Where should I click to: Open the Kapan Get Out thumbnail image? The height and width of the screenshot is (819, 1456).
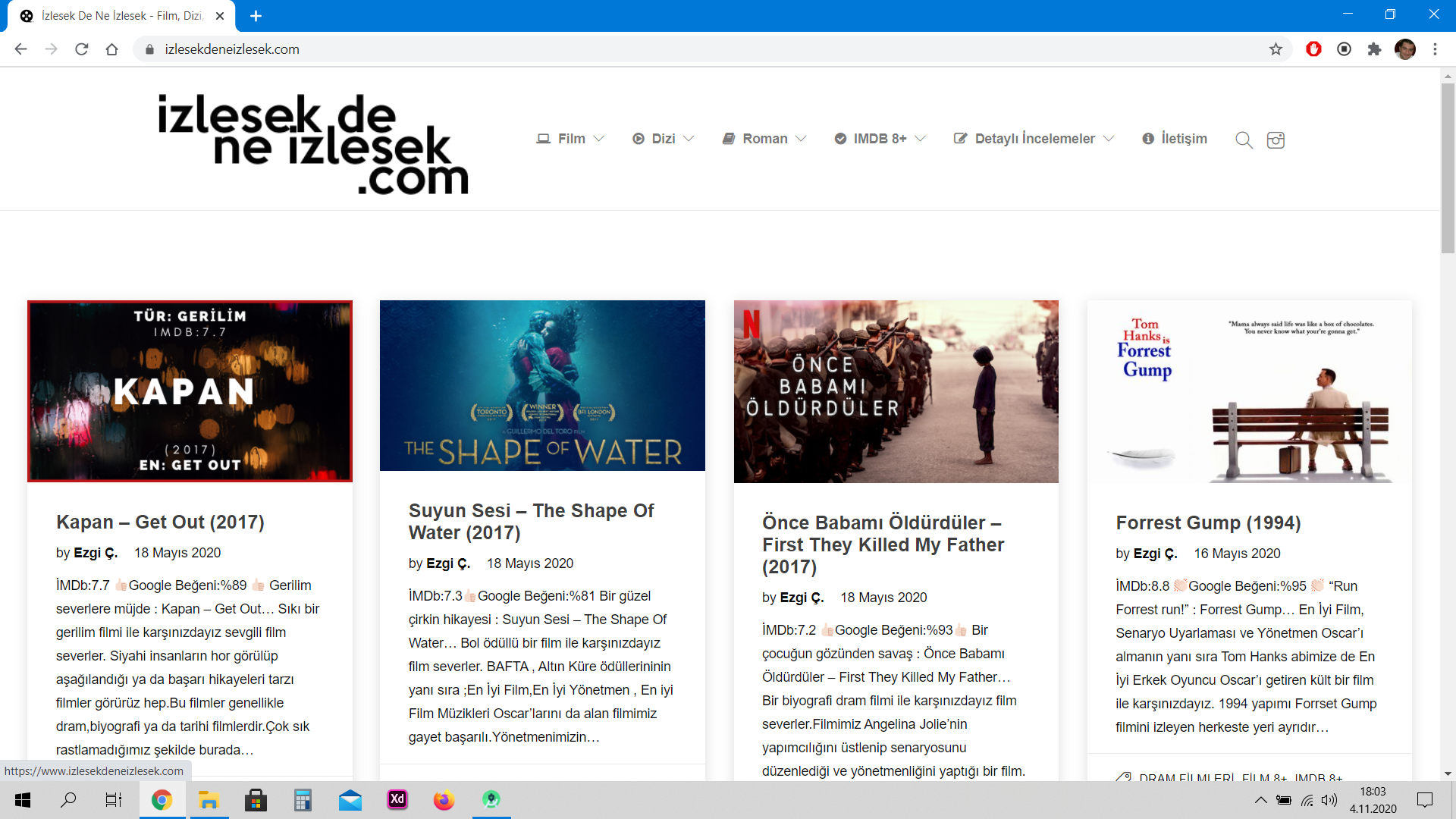point(190,391)
